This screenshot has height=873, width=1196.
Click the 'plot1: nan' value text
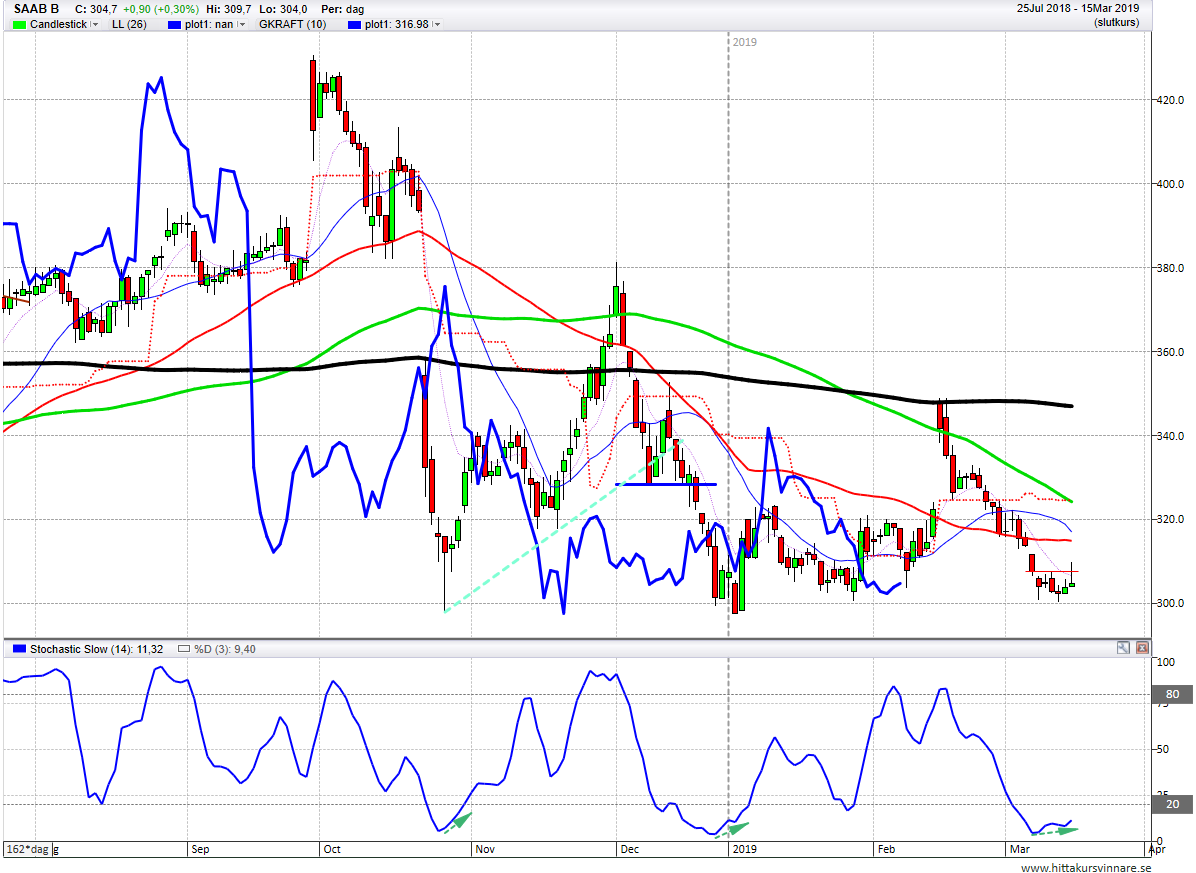click(x=209, y=24)
